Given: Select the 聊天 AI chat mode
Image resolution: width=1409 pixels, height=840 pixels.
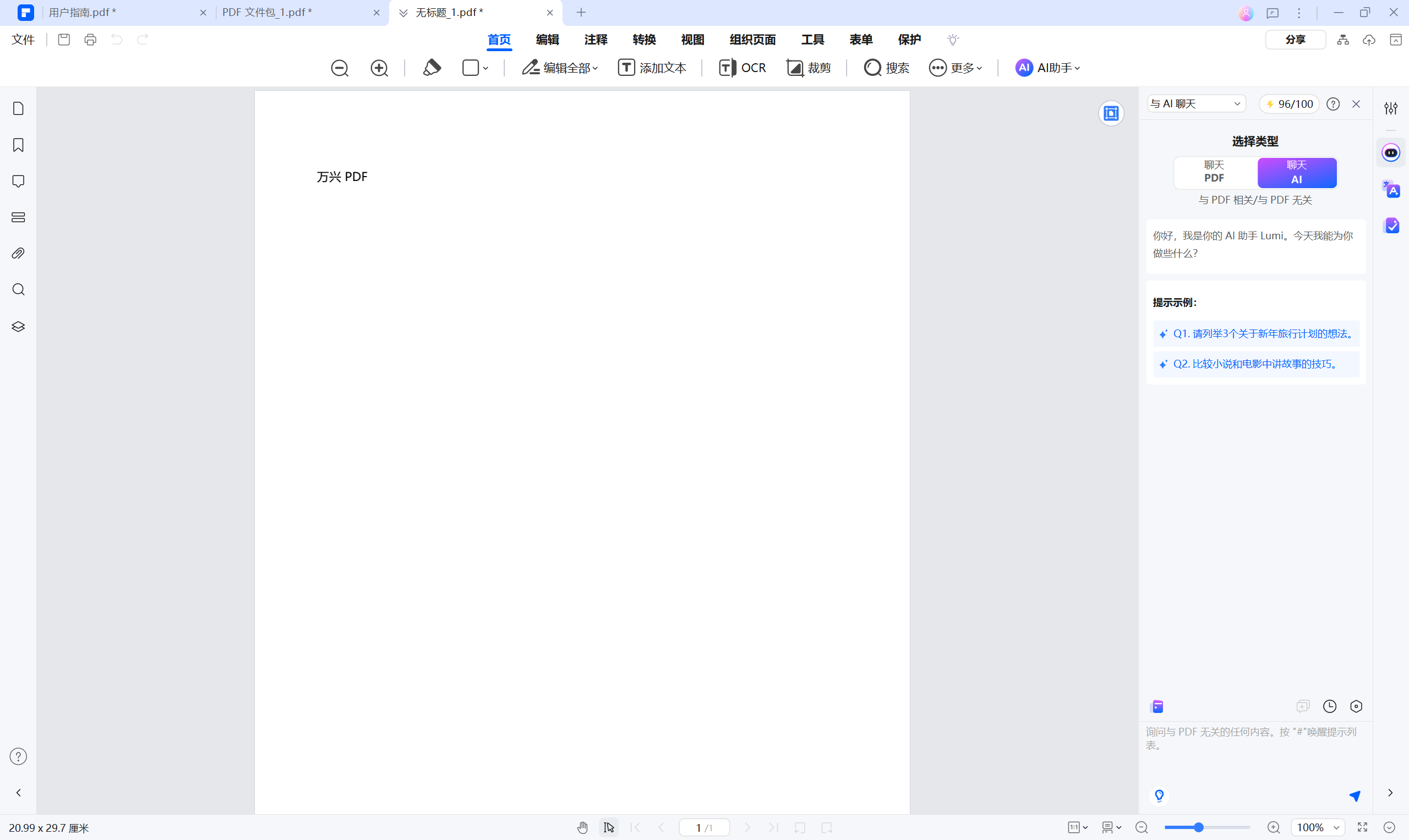Looking at the screenshot, I should coord(1296,172).
